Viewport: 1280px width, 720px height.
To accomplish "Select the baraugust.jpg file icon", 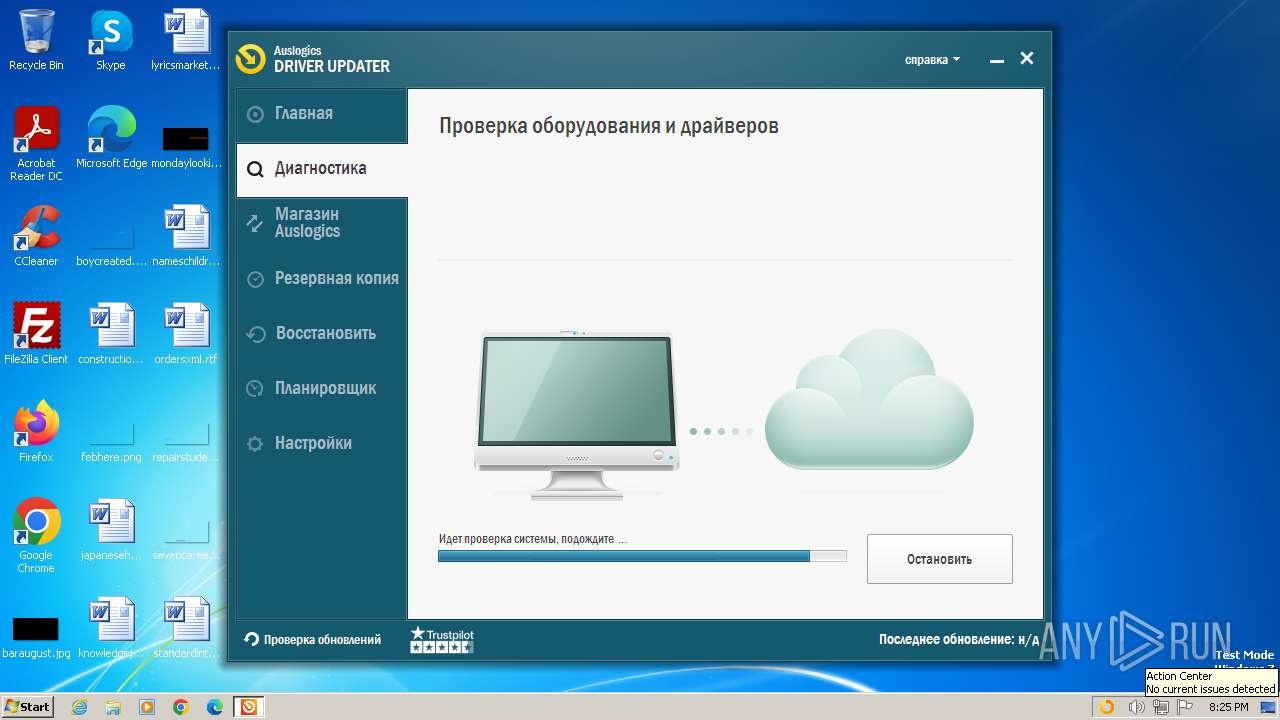I will pyautogui.click(x=36, y=636).
